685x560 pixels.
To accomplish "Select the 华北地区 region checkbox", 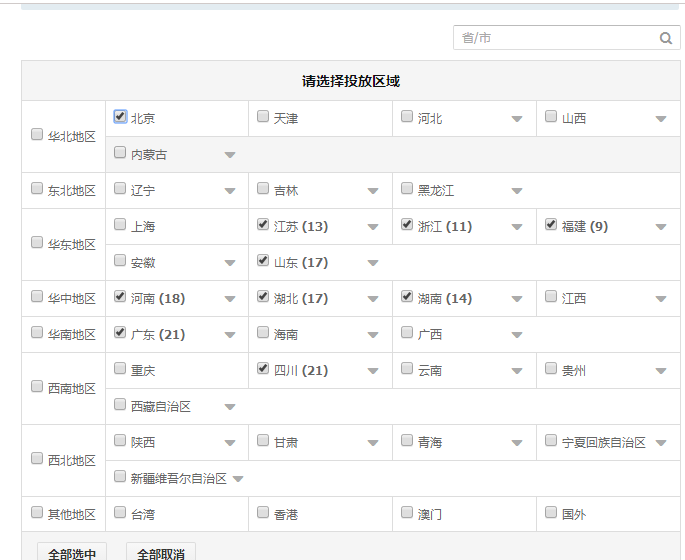I will coord(37,134).
